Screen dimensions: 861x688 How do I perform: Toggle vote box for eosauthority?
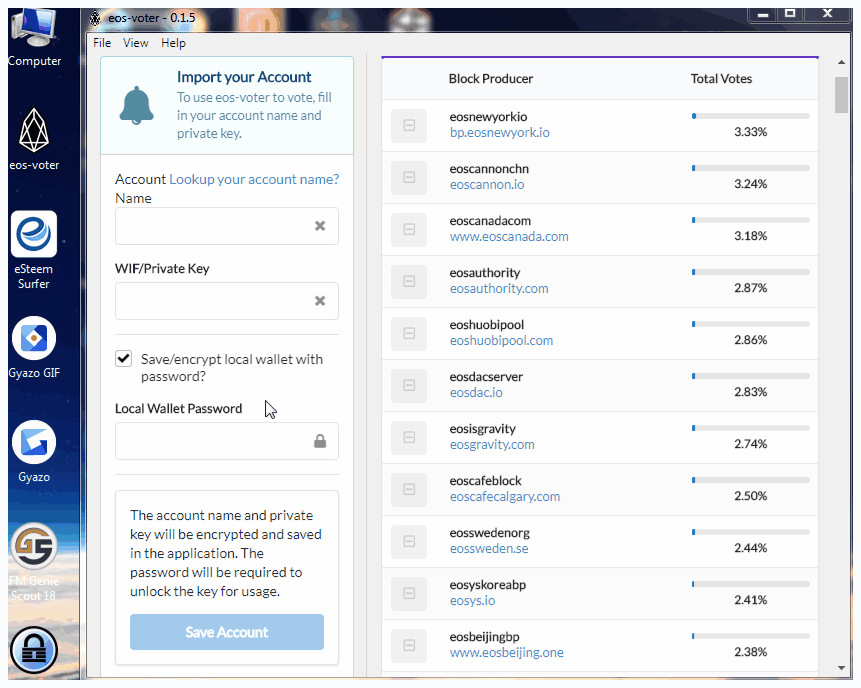point(409,281)
